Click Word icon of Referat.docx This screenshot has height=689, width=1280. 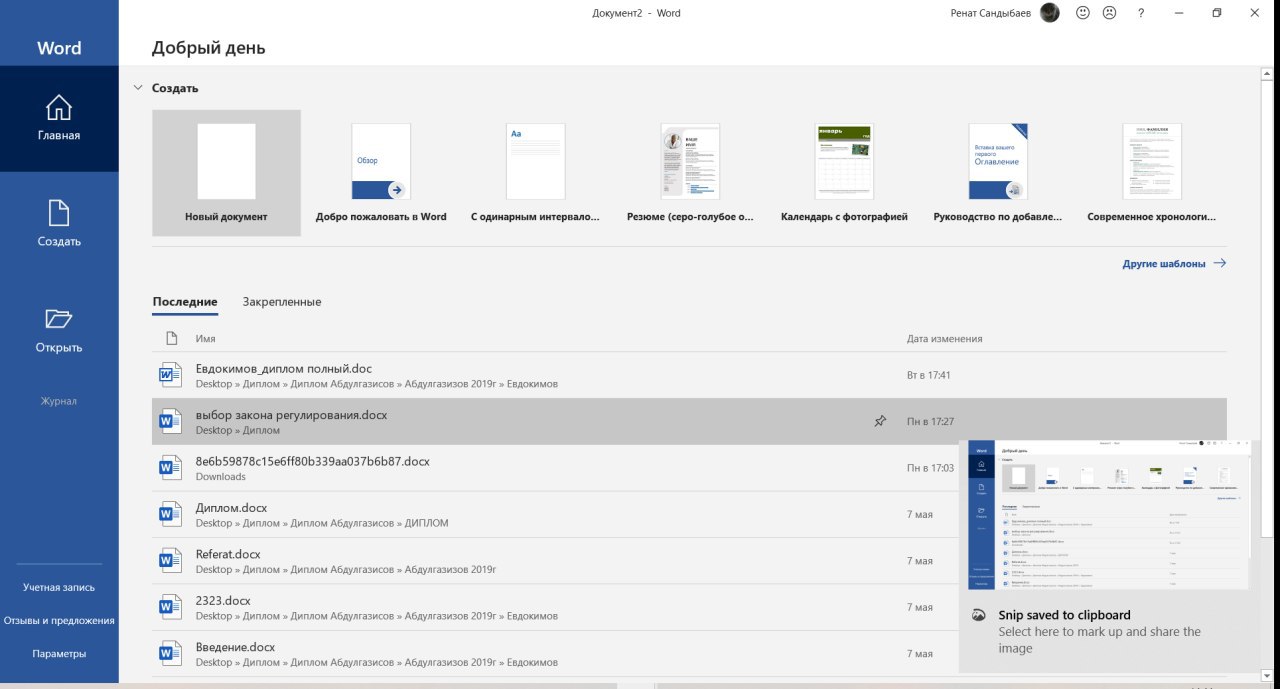pyautogui.click(x=171, y=560)
